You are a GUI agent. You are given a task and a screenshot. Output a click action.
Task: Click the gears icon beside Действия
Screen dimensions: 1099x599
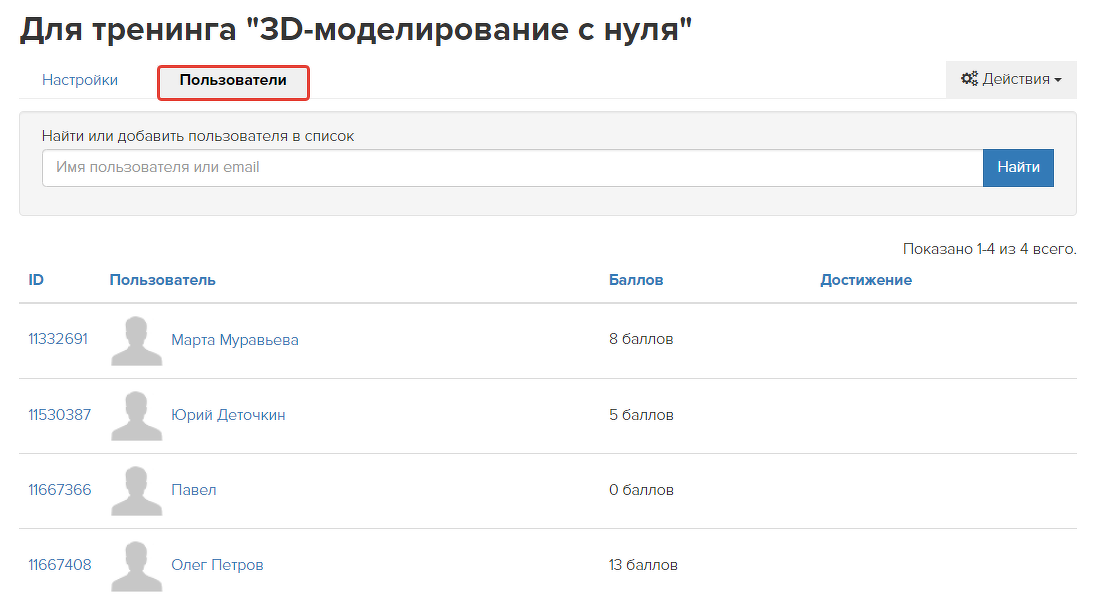[969, 78]
